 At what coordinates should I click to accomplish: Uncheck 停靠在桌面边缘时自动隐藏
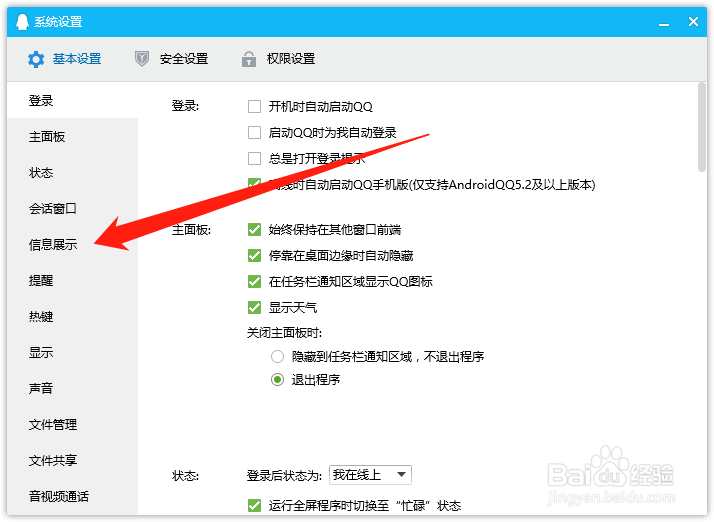tap(255, 256)
